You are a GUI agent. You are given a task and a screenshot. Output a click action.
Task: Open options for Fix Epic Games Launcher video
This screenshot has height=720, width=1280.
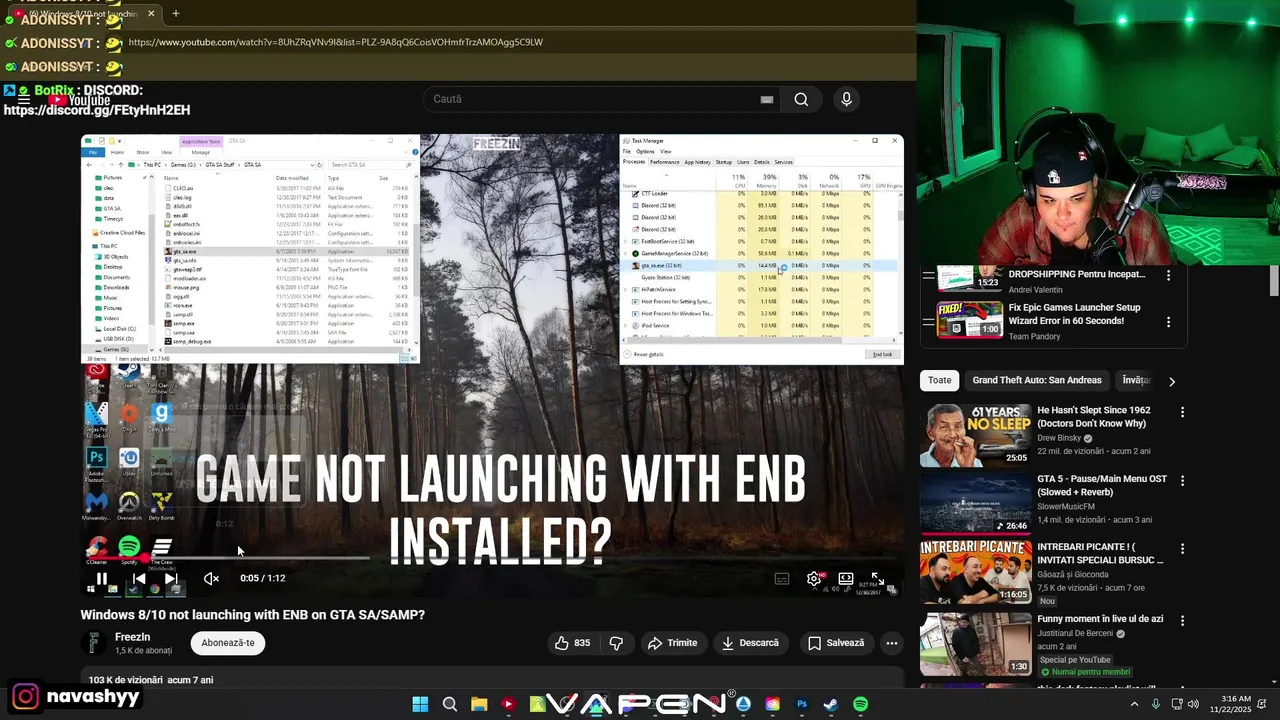click(x=1169, y=322)
